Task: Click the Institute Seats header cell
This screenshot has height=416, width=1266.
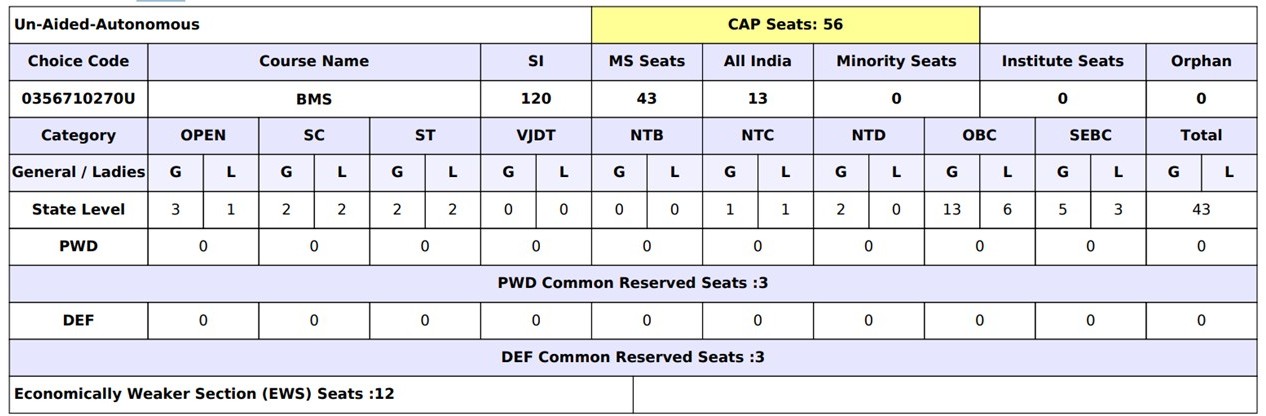Action: coord(1062,61)
